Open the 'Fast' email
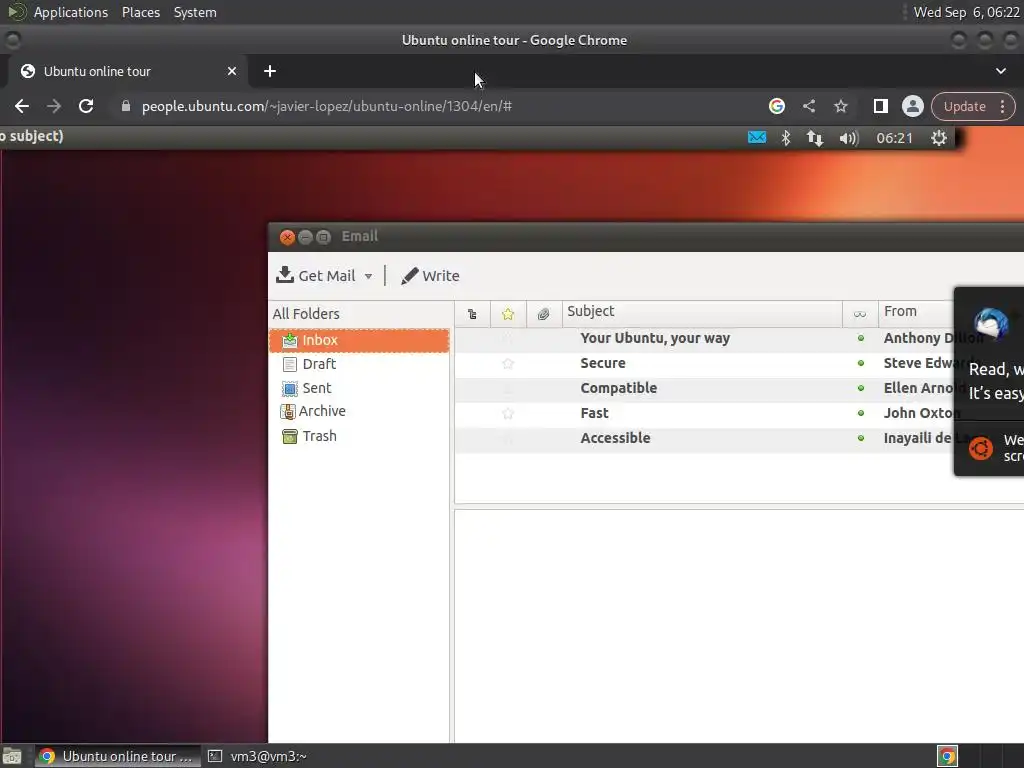The image size is (1024, 768). (x=594, y=413)
